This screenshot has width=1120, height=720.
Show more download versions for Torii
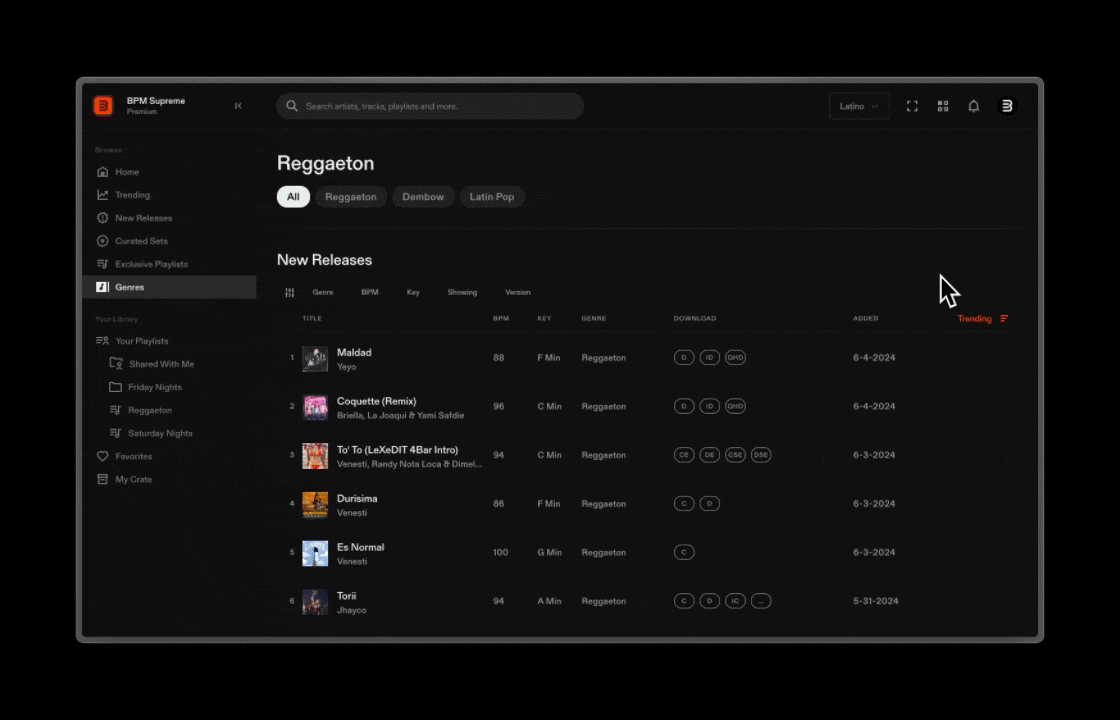(x=761, y=601)
